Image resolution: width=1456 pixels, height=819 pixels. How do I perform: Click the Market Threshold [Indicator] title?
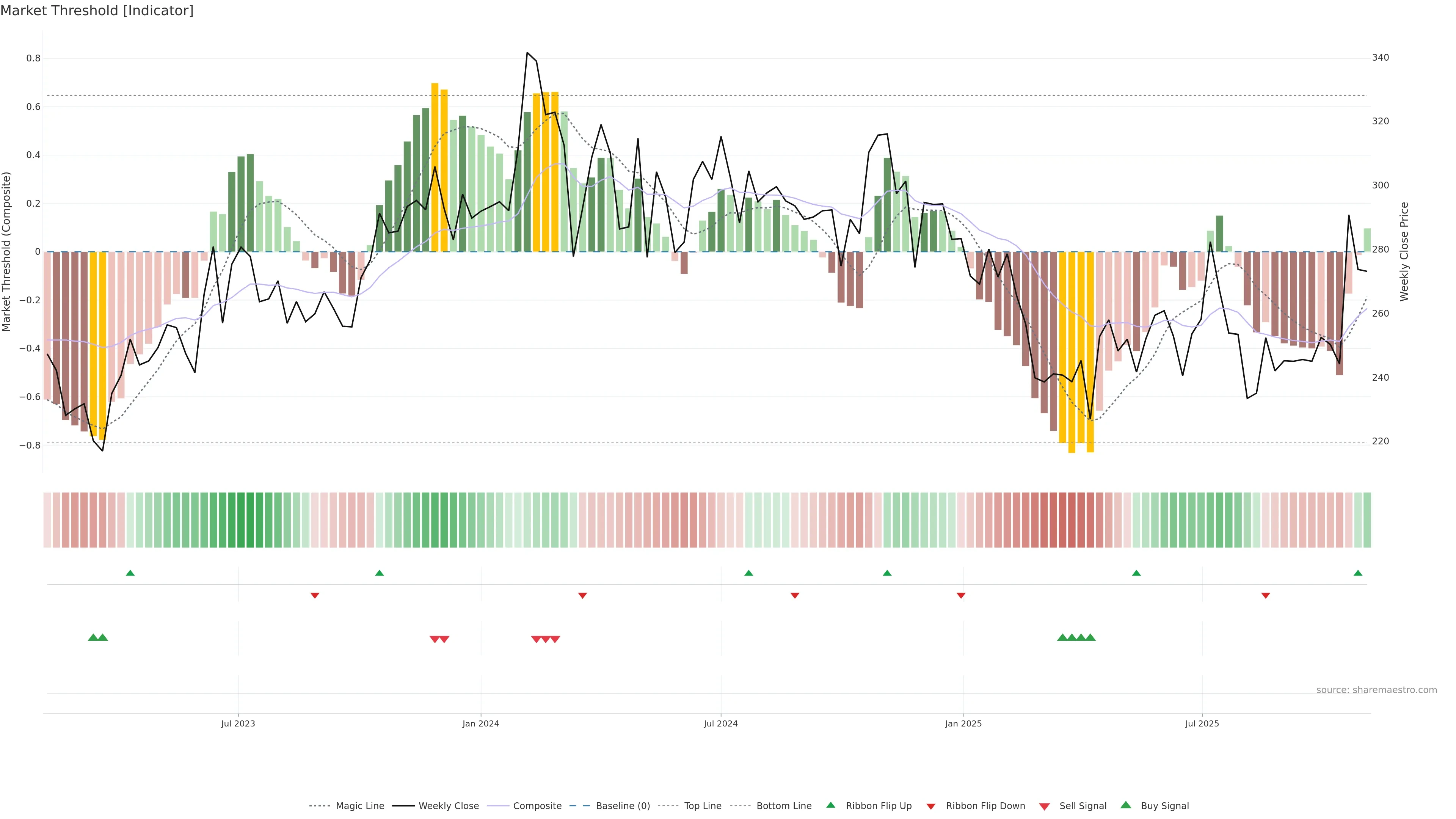pyautogui.click(x=97, y=11)
